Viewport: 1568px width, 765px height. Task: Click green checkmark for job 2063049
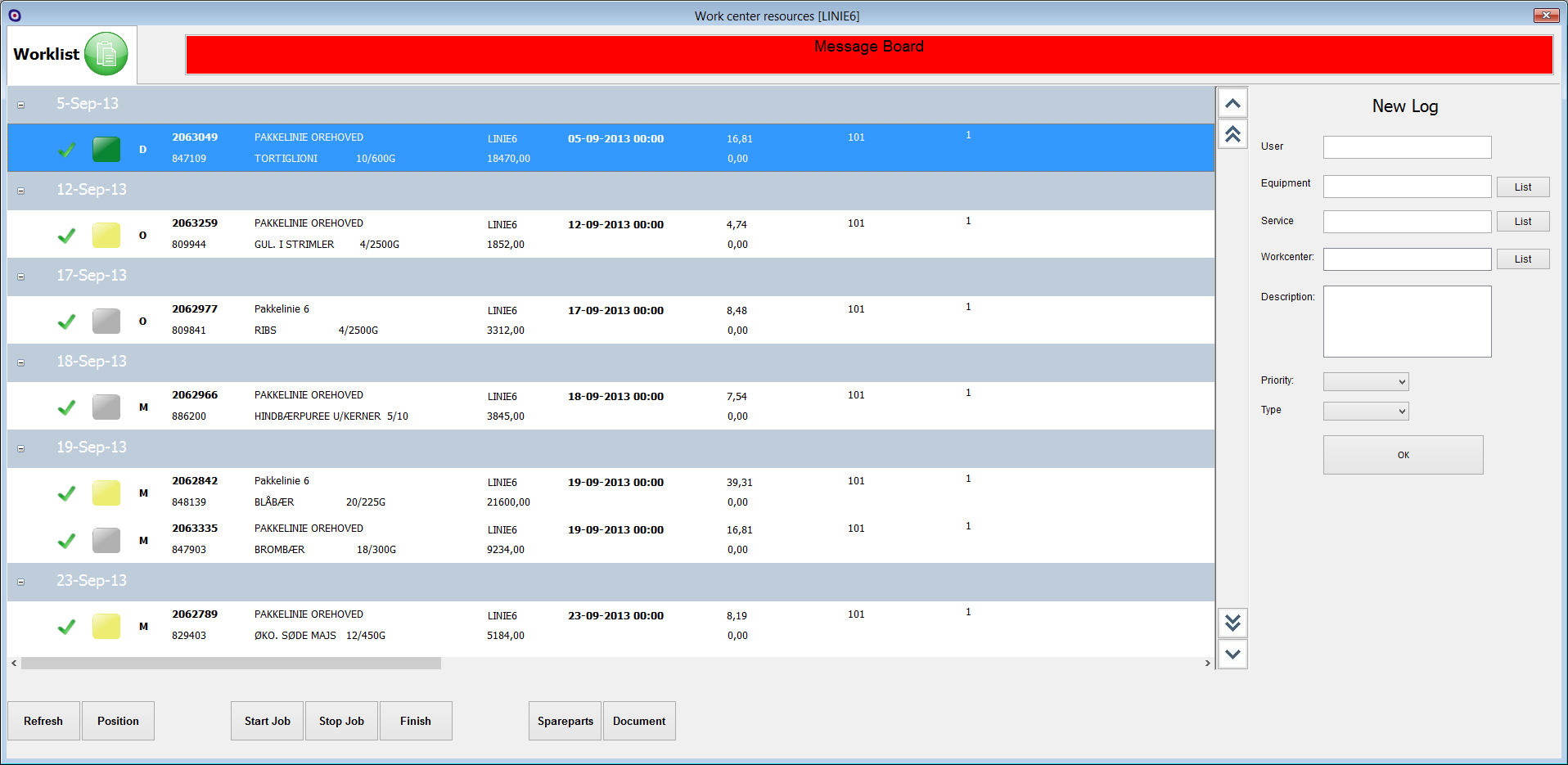tap(66, 150)
